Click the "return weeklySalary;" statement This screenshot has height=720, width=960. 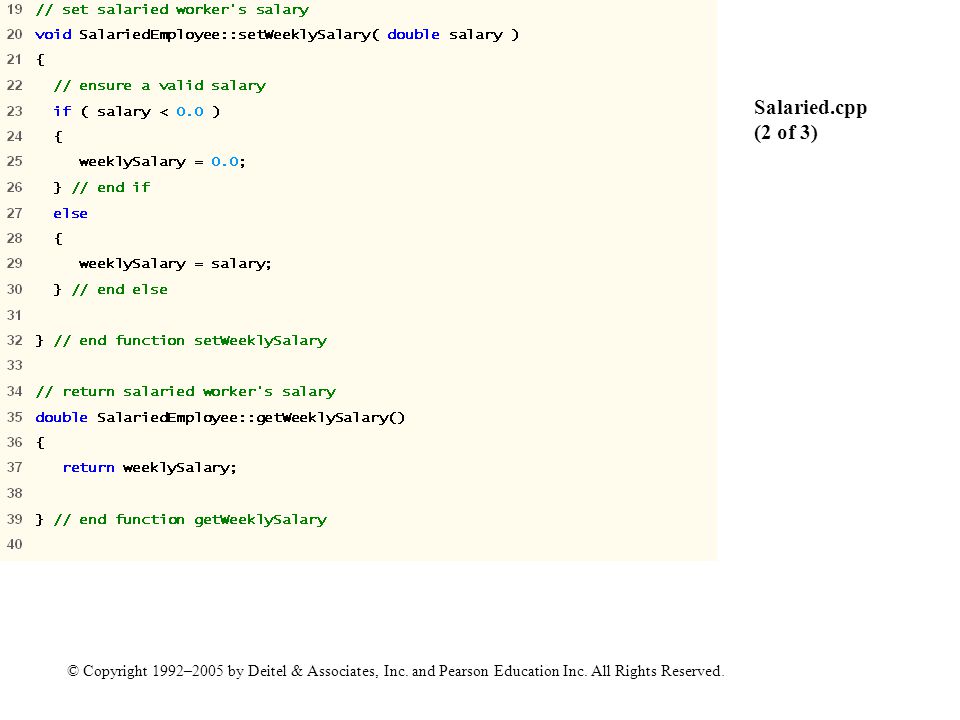149,468
